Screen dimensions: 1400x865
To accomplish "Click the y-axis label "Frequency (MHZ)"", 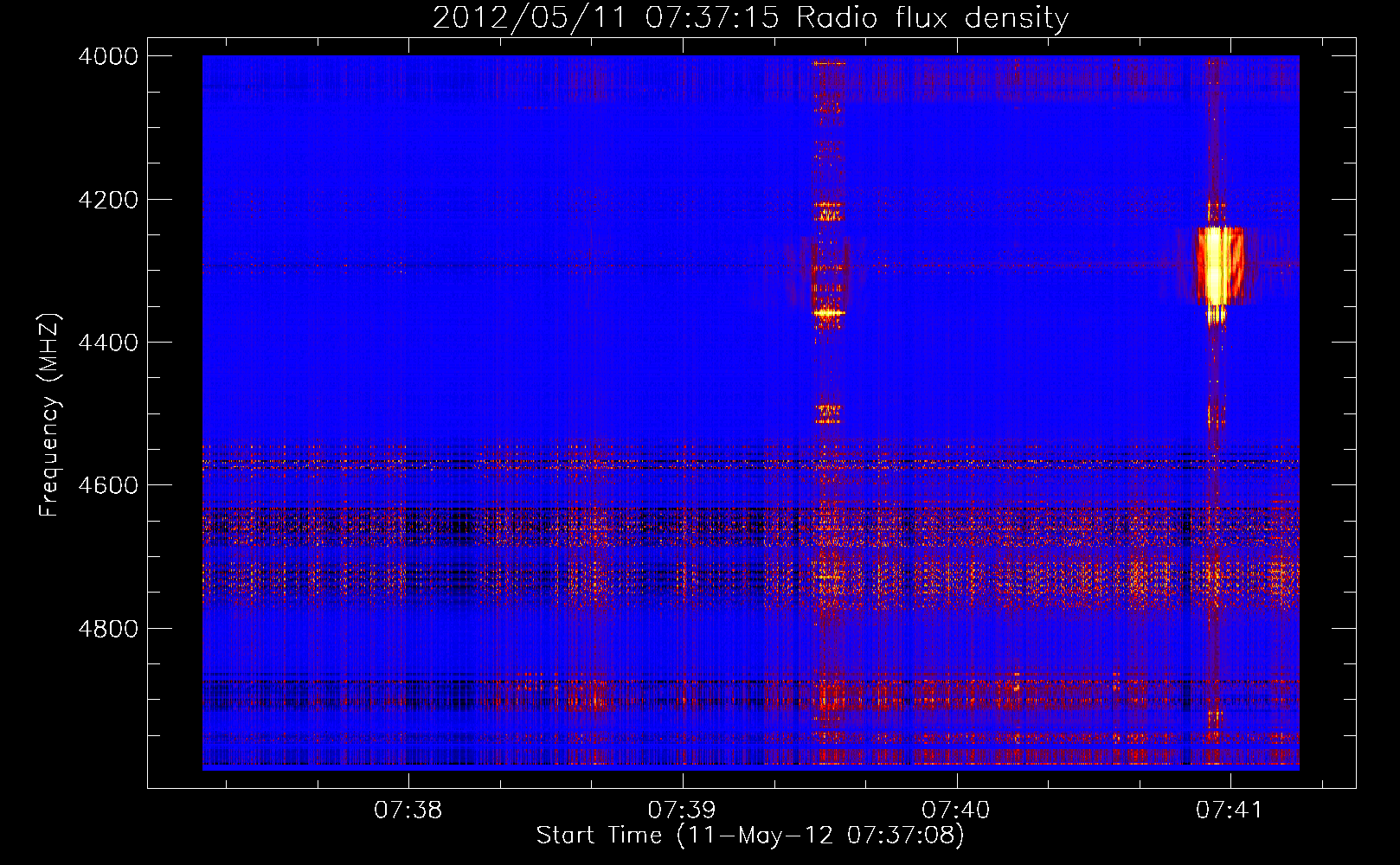I will (49, 415).
